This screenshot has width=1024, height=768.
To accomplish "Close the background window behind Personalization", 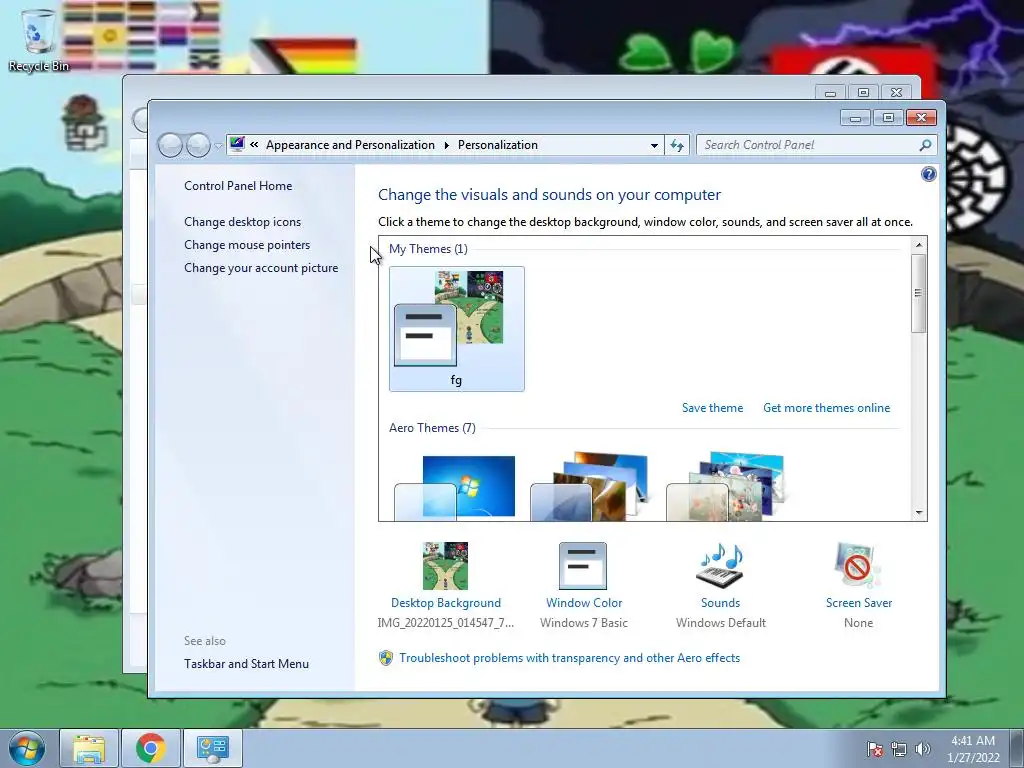I will coord(897,92).
